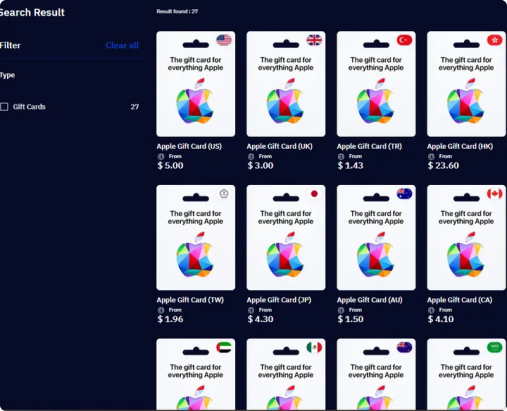Select the Apple Gift Card (JP) title
Viewport: 507px width, 411px height.
click(279, 300)
